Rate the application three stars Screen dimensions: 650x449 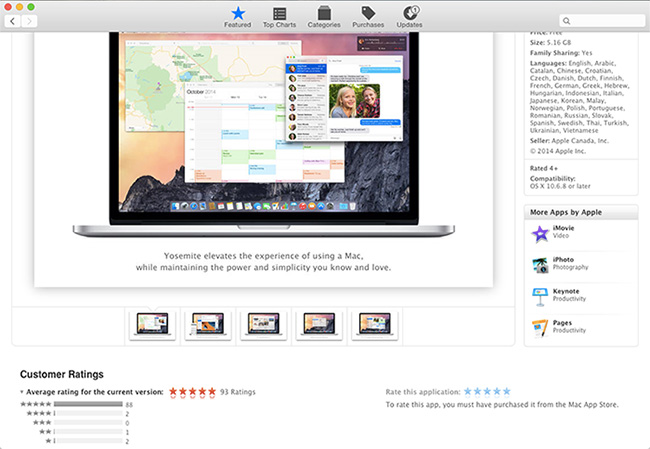(487, 391)
